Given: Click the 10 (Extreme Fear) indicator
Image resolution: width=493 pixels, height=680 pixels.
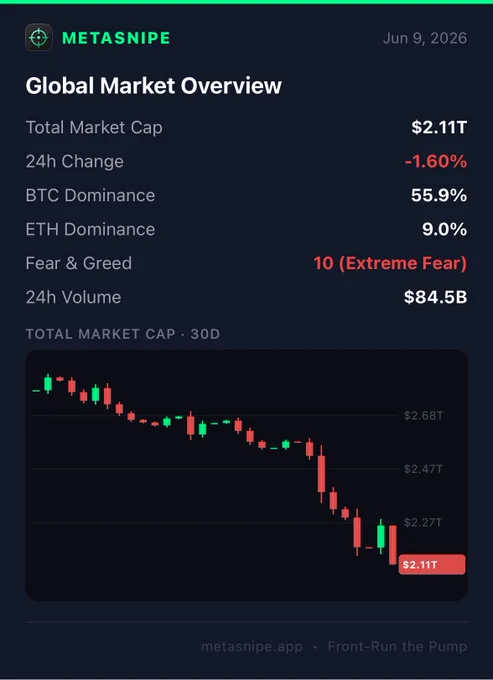Looking at the screenshot, I should tap(390, 263).
